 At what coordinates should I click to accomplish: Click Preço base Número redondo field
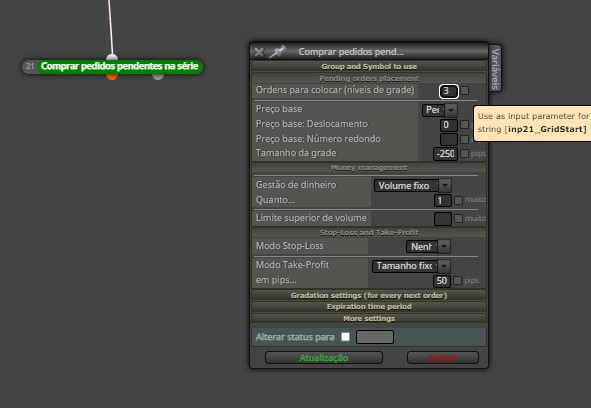(449, 139)
